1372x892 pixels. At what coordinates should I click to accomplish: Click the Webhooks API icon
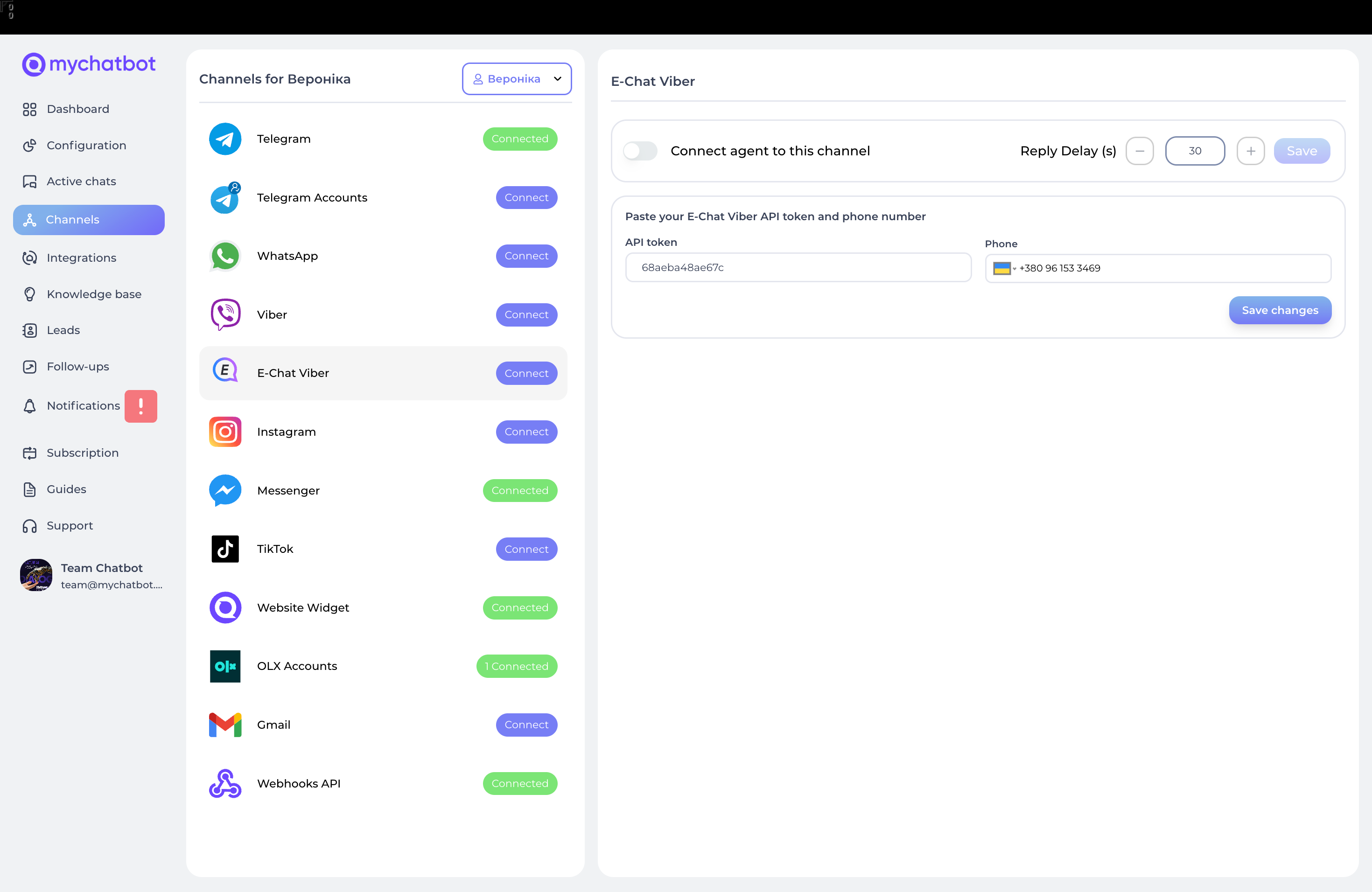point(225,783)
